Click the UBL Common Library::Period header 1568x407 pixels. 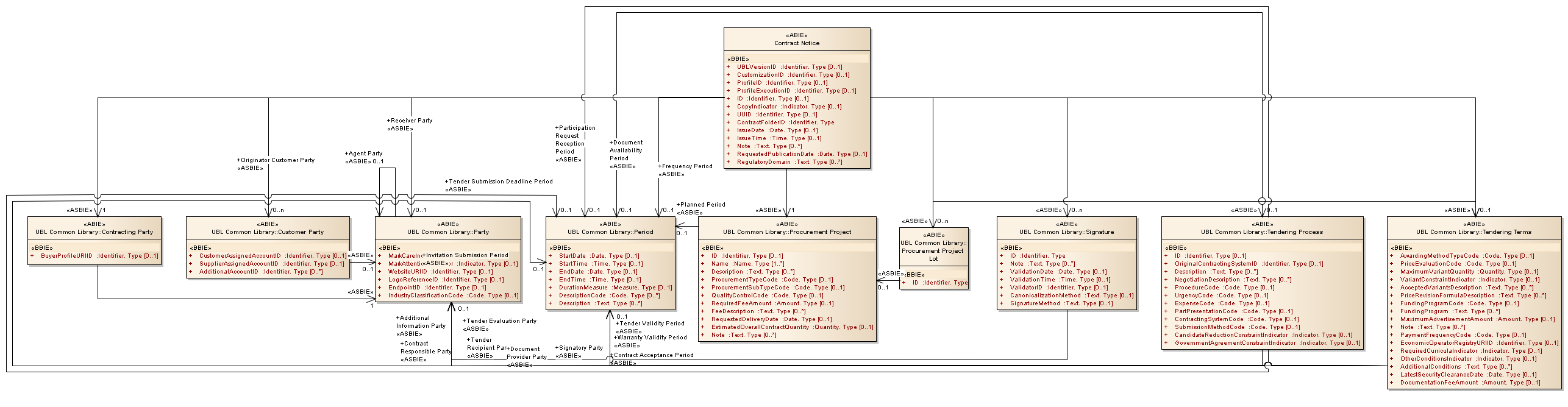pyautogui.click(x=610, y=232)
